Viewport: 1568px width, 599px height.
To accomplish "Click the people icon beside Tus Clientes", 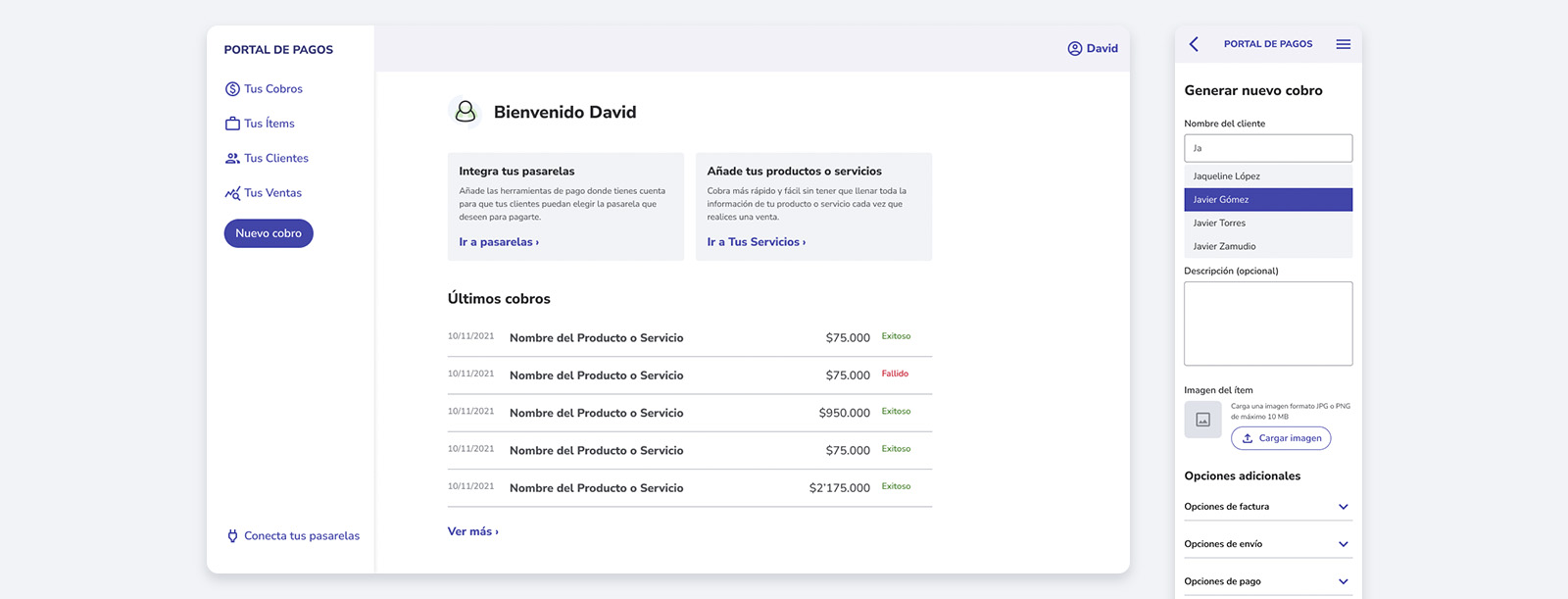I will point(232,159).
